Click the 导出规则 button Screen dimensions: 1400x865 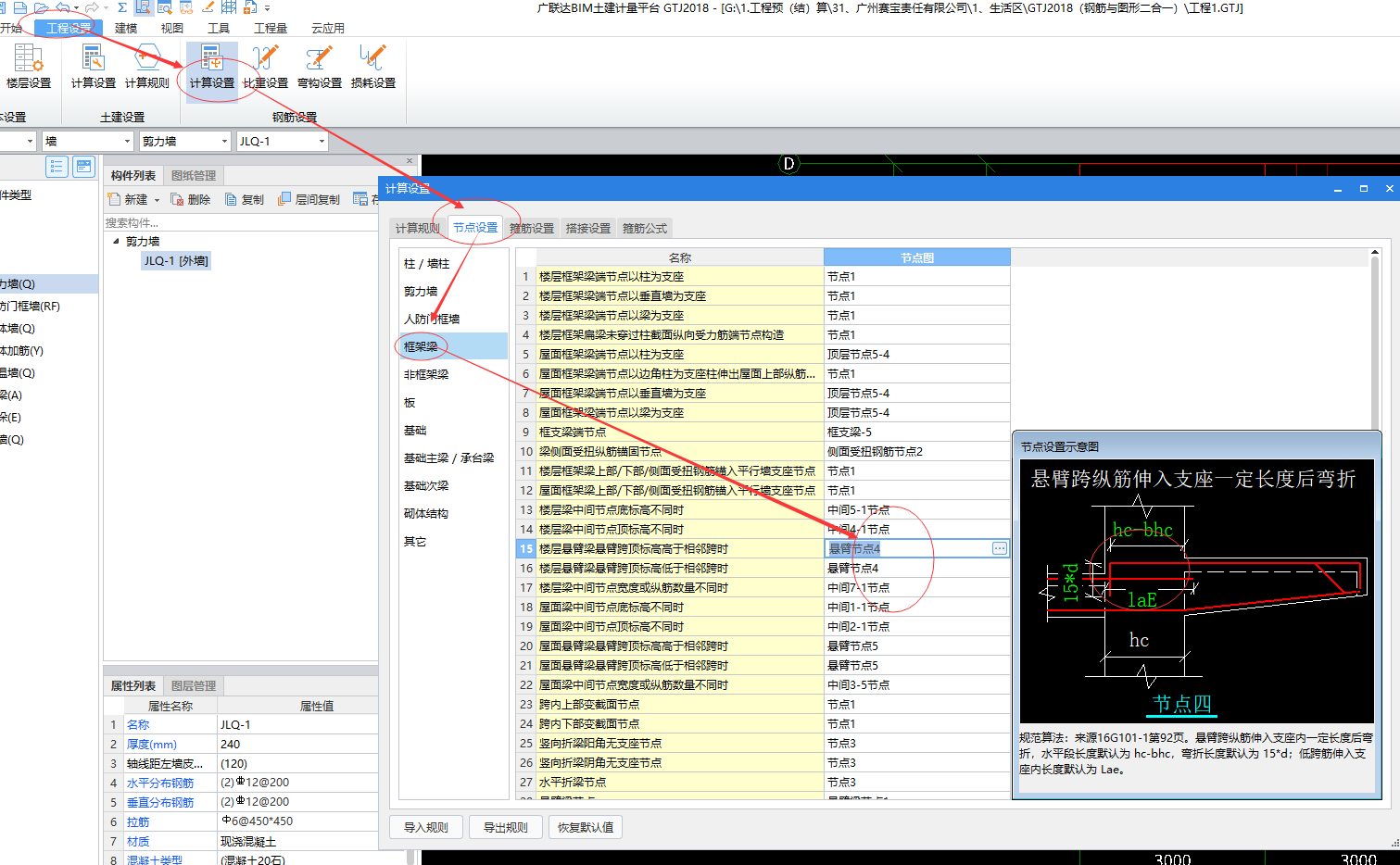click(506, 827)
